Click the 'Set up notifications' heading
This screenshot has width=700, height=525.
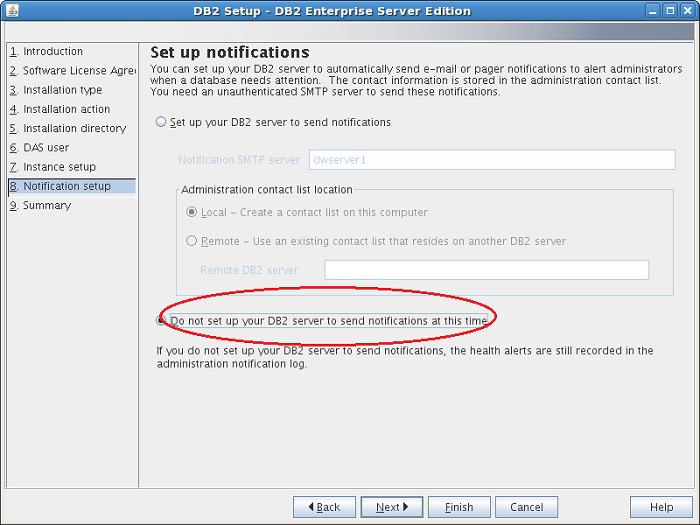230,52
